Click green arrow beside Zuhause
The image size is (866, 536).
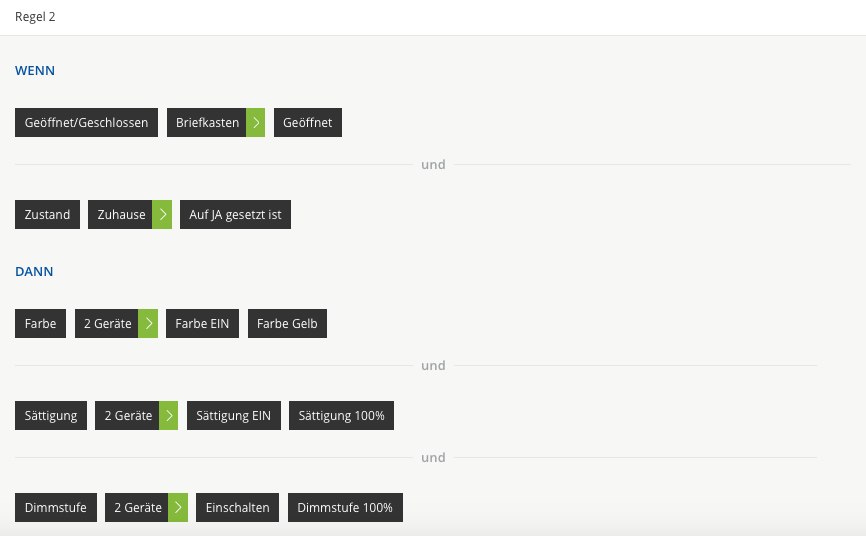162,215
